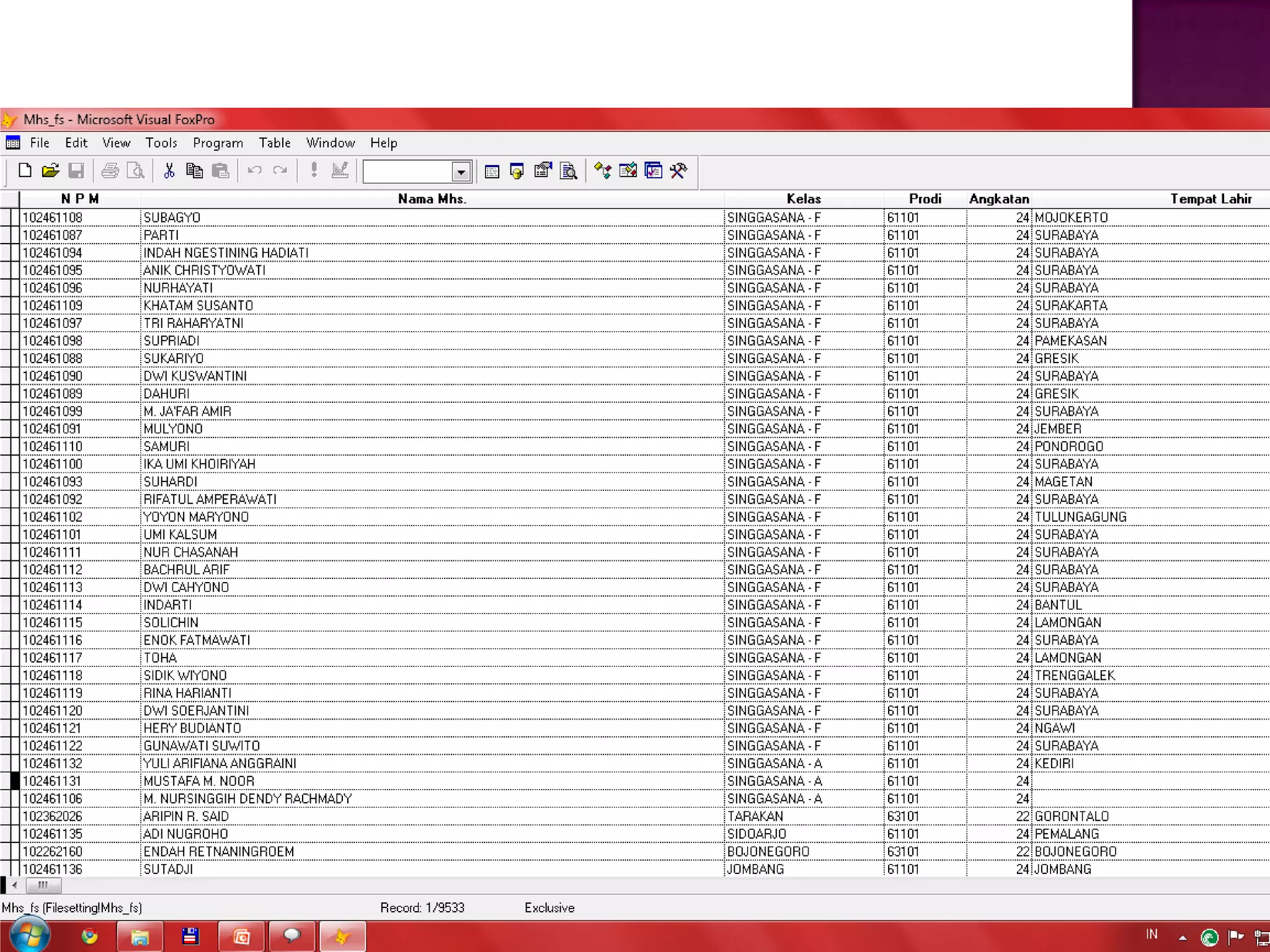Viewport: 1270px width, 952px height.
Task: Open the Command Window toolbar icon
Action: 492,172
